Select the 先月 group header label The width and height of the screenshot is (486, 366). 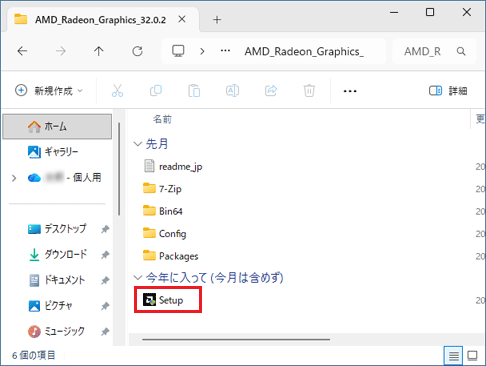click(x=157, y=144)
